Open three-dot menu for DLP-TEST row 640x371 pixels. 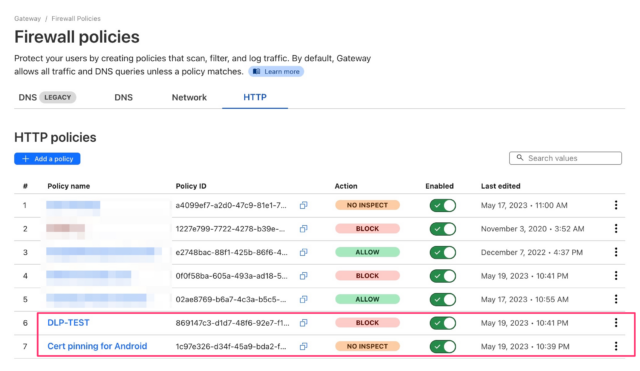click(x=616, y=323)
